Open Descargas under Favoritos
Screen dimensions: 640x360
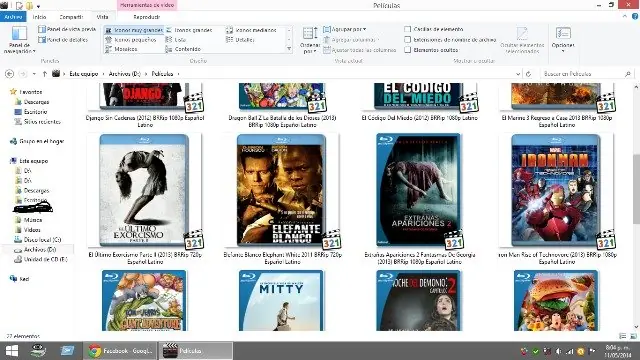click(x=36, y=102)
